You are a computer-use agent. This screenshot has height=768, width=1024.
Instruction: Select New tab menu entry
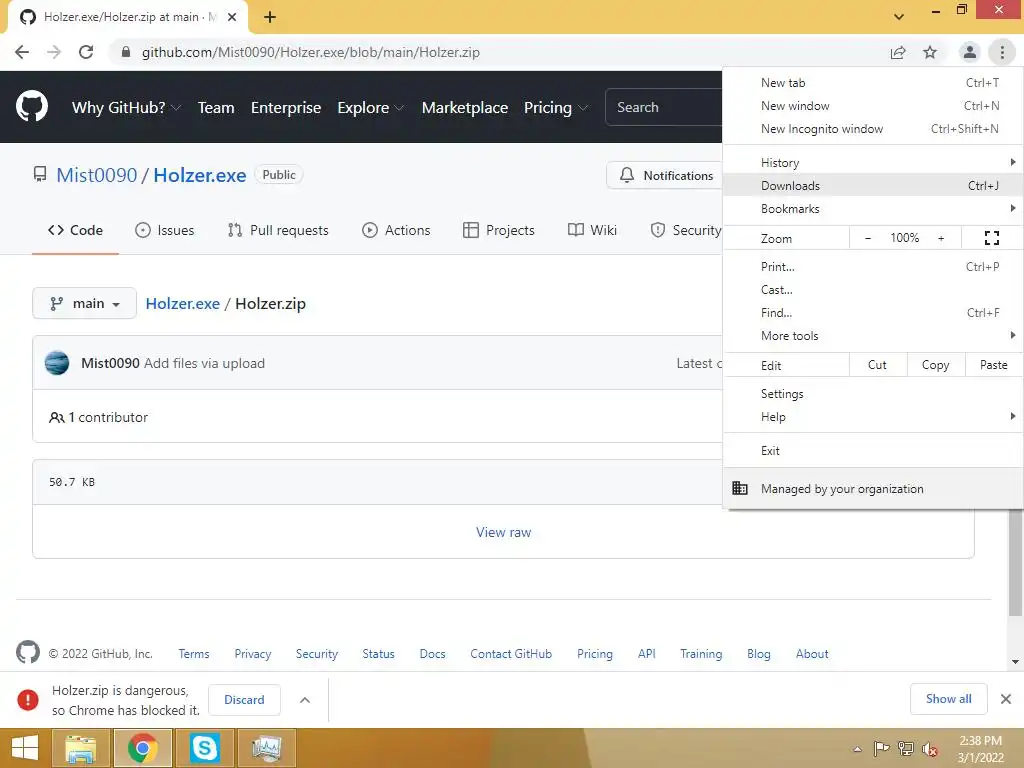(x=872, y=83)
